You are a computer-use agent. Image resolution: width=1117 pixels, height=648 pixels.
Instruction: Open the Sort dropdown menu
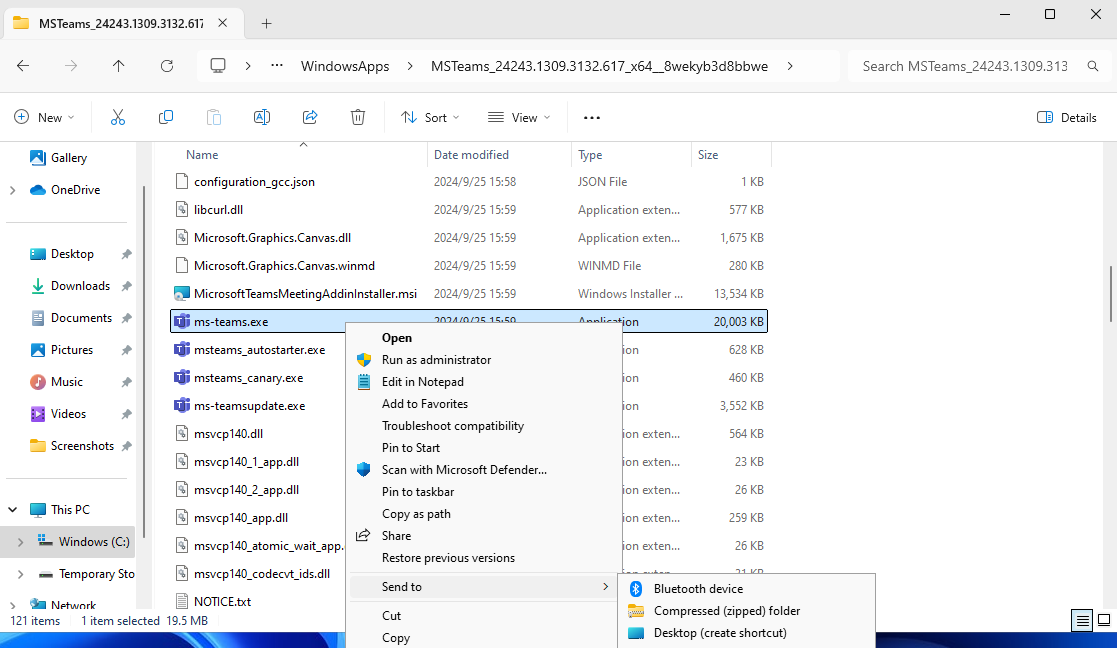click(x=430, y=117)
